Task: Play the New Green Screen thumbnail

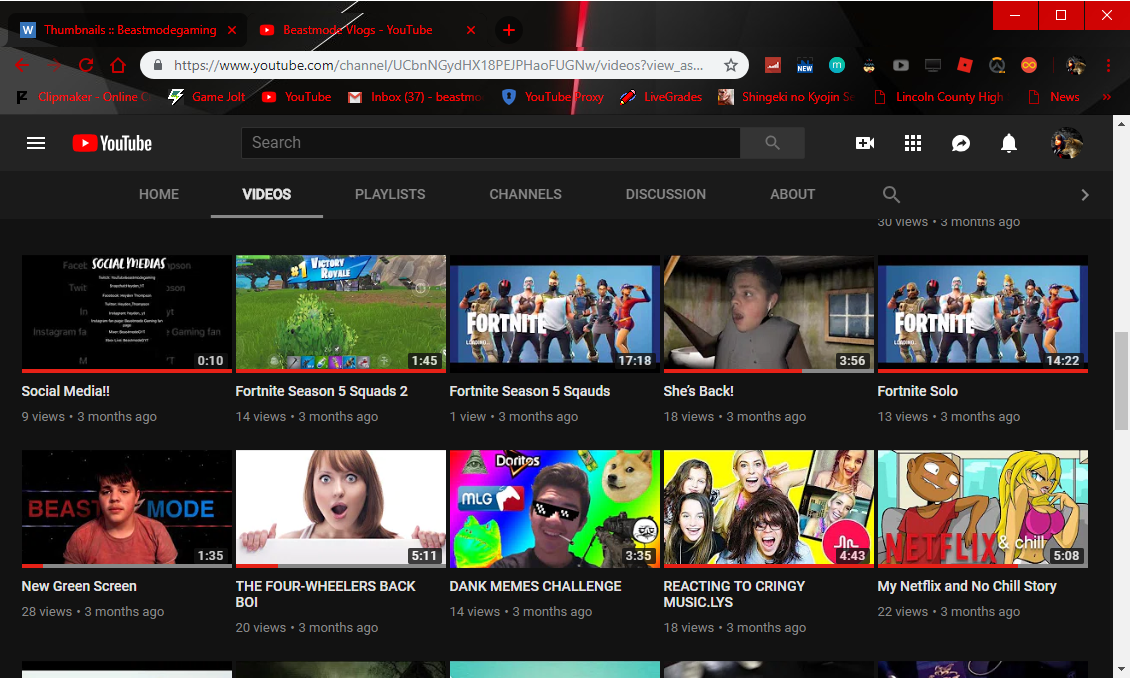Action: pyautogui.click(x=127, y=509)
